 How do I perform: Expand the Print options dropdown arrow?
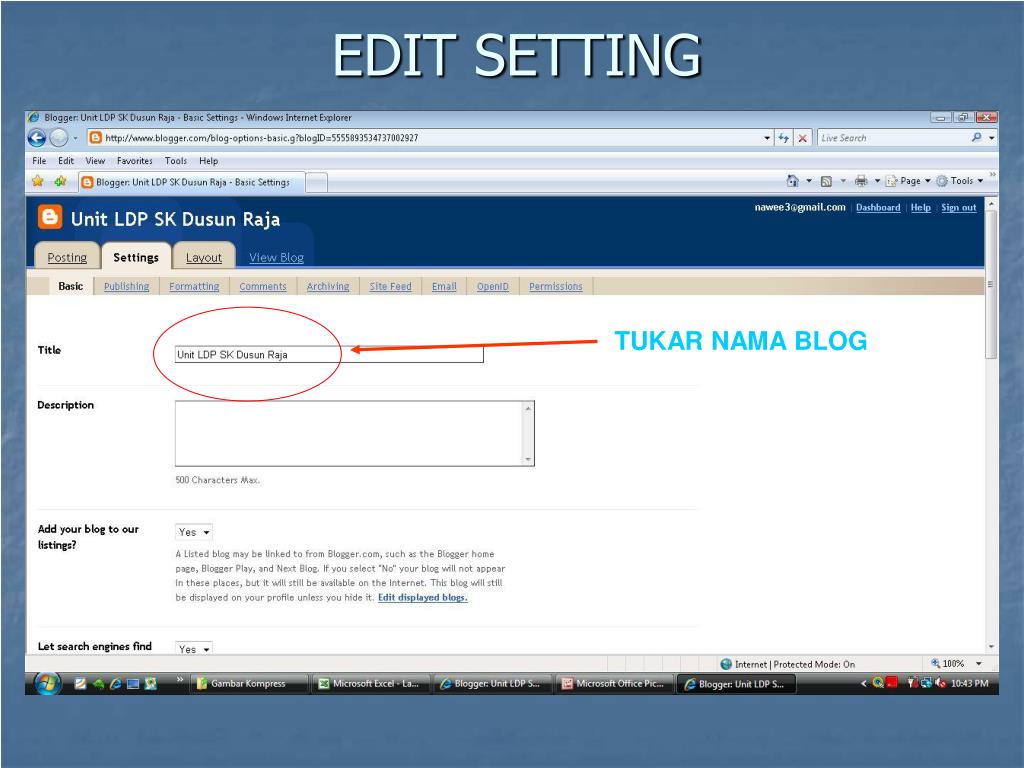877,181
